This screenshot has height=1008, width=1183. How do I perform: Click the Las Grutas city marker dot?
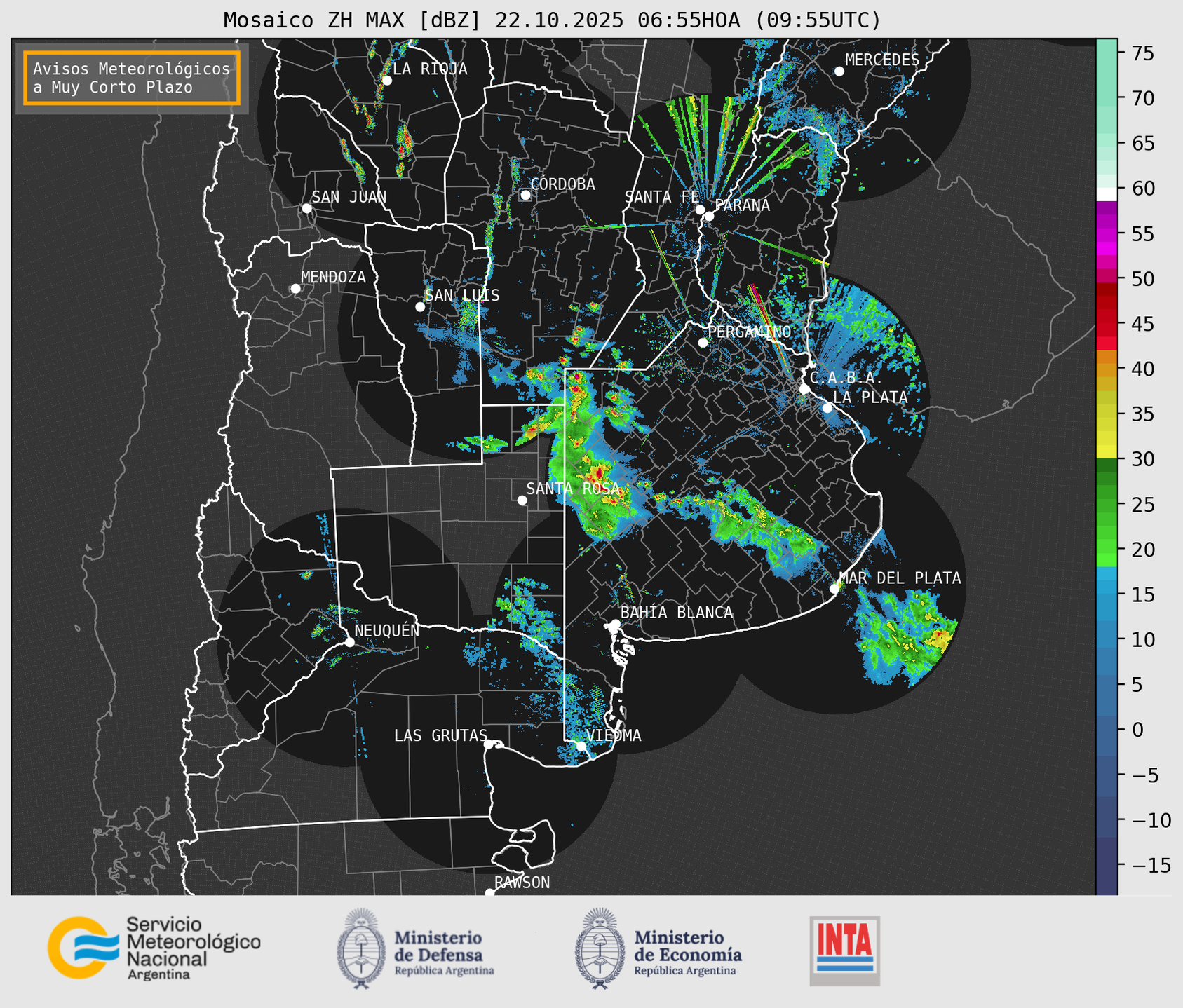click(x=489, y=744)
